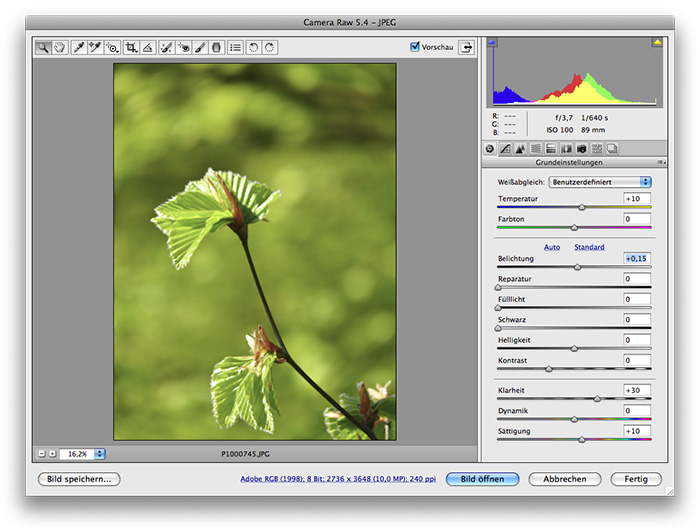This screenshot has height=531, width=700.
Task: Open the Grundeinstellungen panel options menu
Action: click(x=660, y=162)
